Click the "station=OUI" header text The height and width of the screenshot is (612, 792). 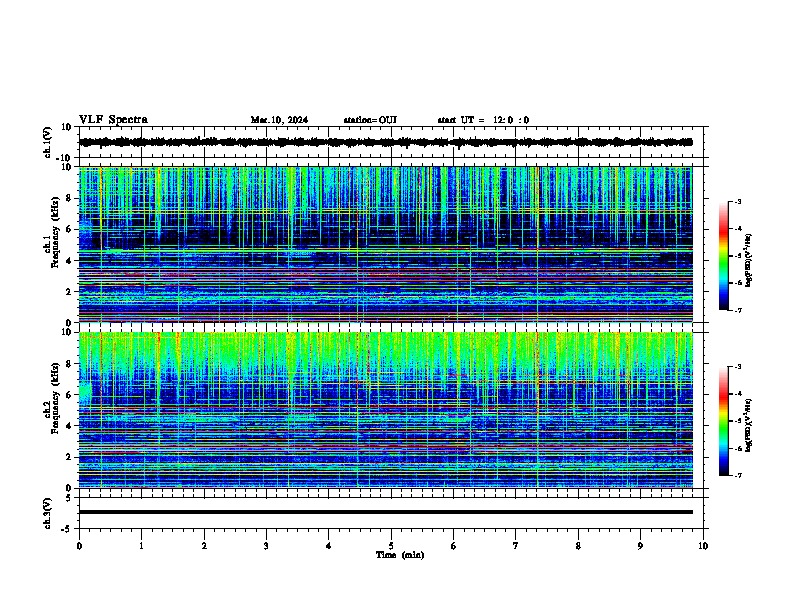370,120
